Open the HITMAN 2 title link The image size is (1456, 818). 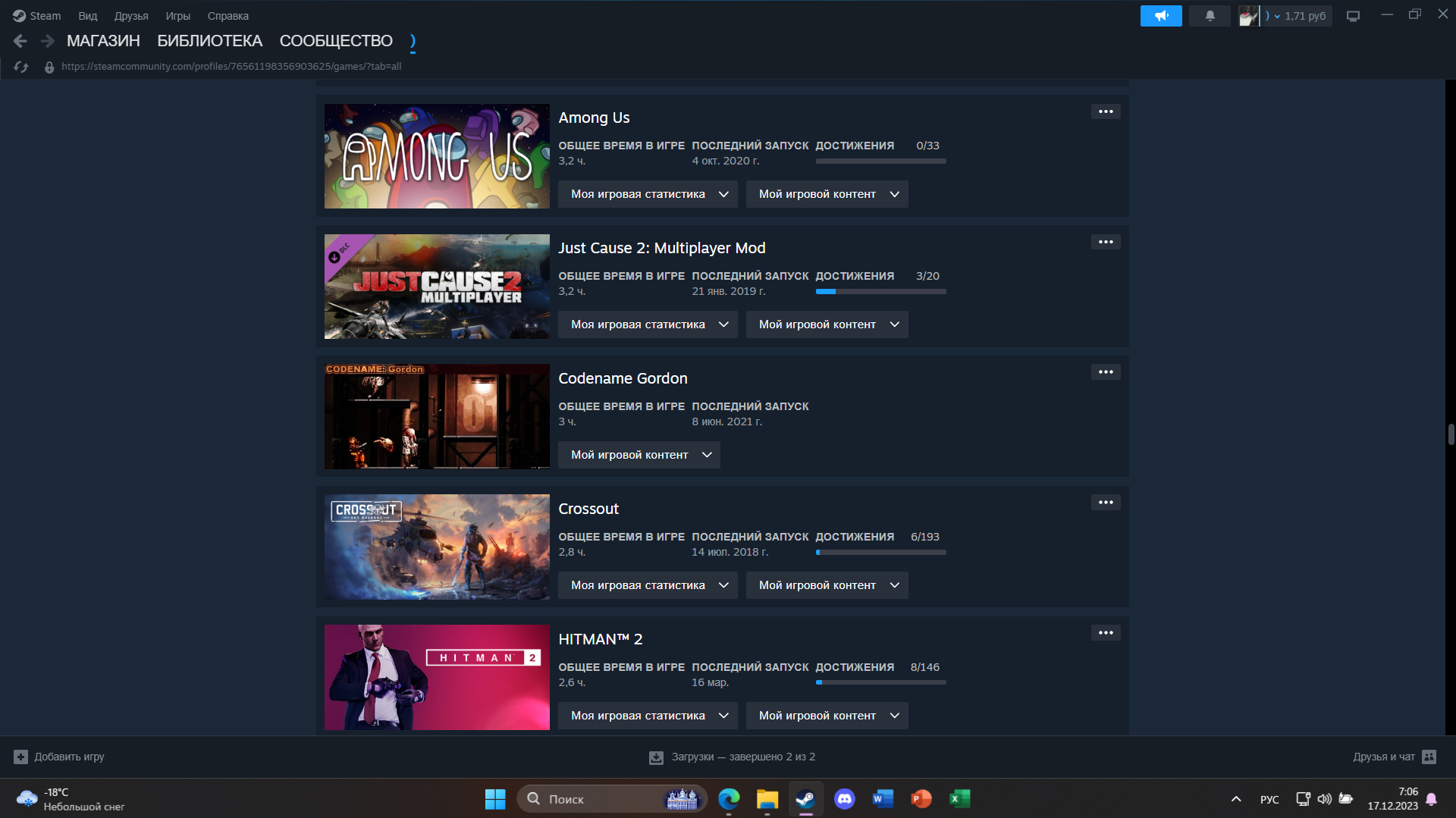[x=601, y=639]
